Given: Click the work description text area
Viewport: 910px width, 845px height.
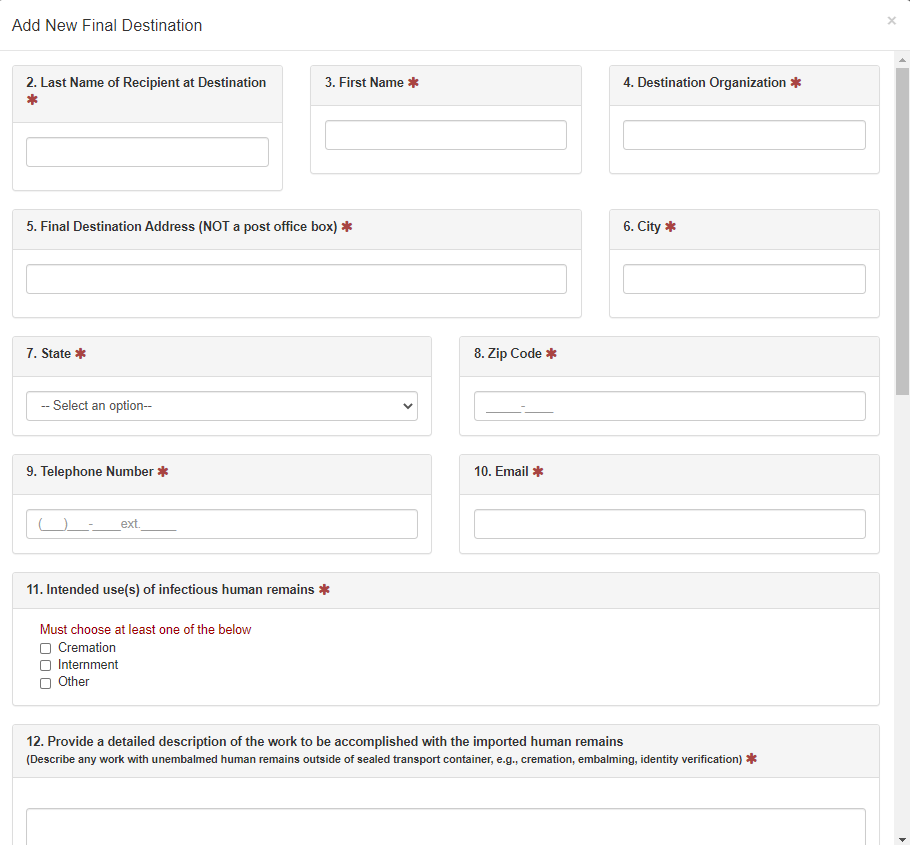Looking at the screenshot, I should click(445, 826).
